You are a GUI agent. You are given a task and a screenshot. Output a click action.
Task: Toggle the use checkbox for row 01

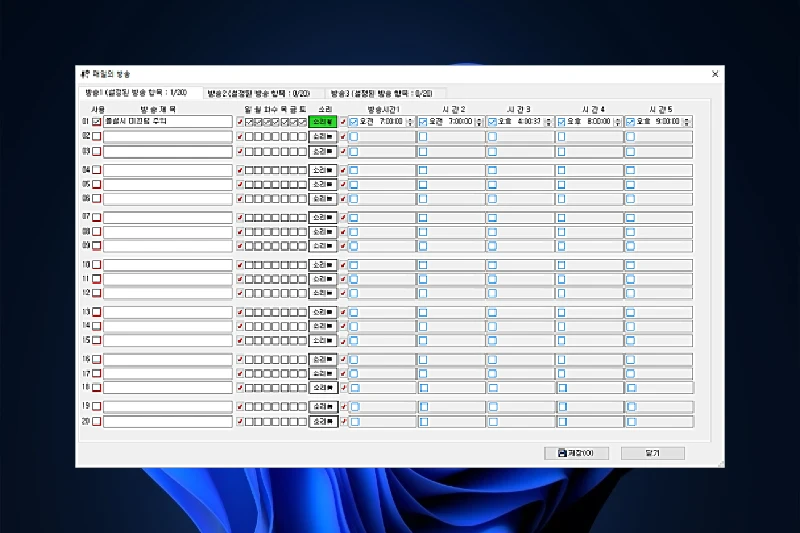(x=97, y=121)
